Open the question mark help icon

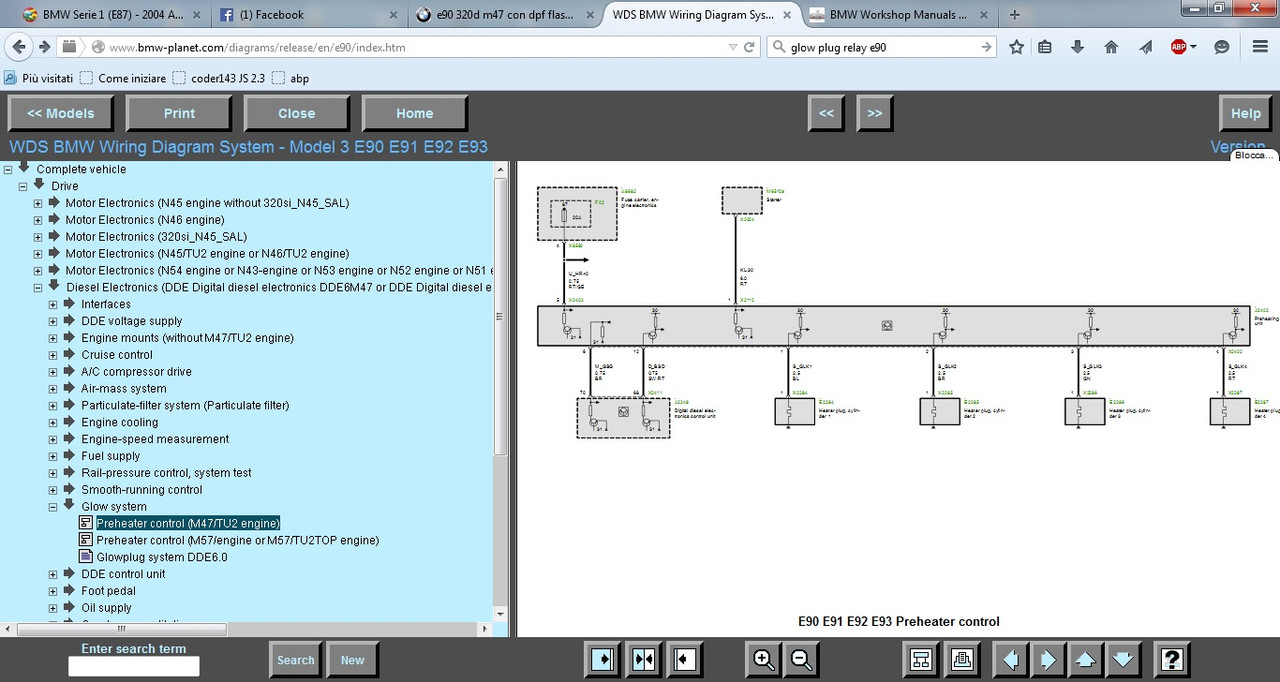coord(1172,660)
